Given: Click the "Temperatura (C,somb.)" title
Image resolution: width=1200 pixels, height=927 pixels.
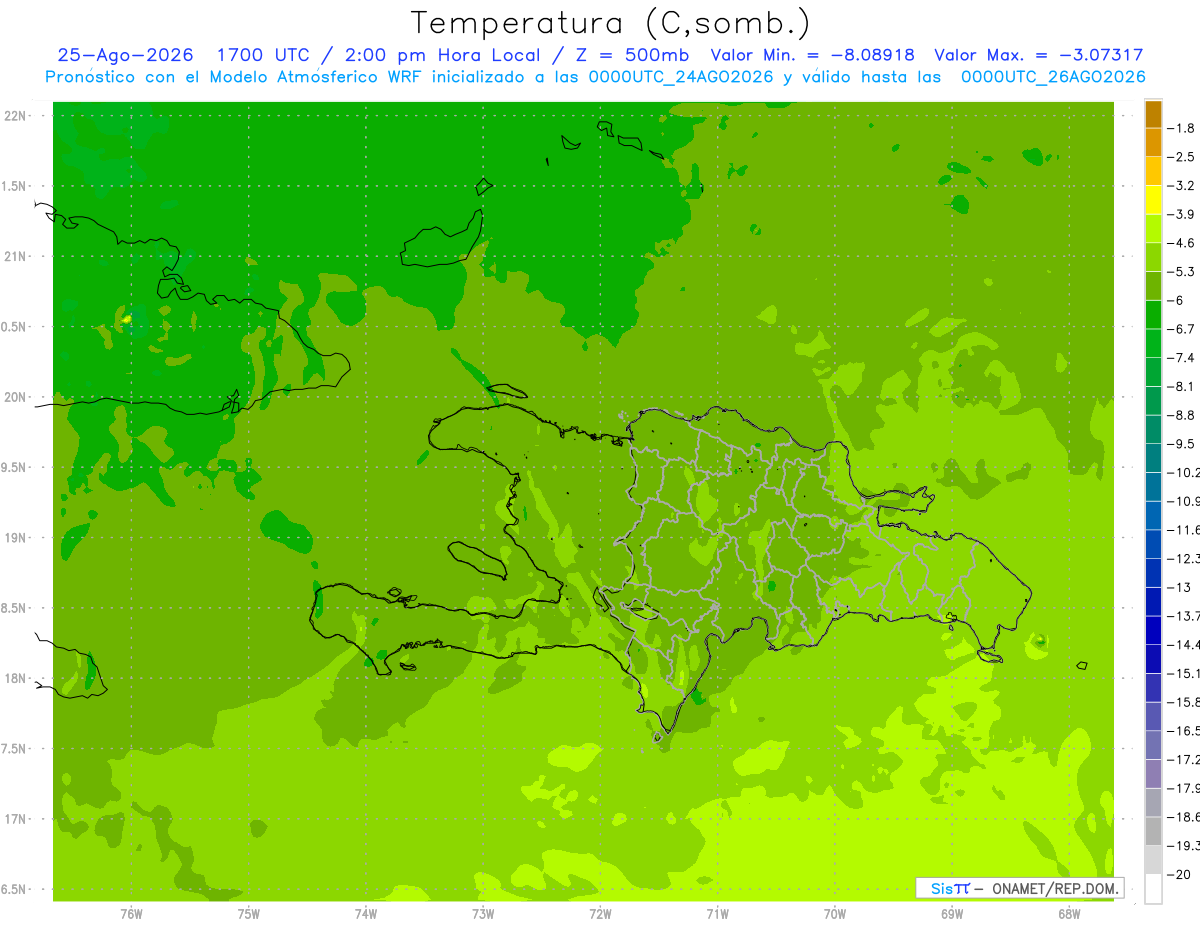Looking at the screenshot, I should point(611,22).
